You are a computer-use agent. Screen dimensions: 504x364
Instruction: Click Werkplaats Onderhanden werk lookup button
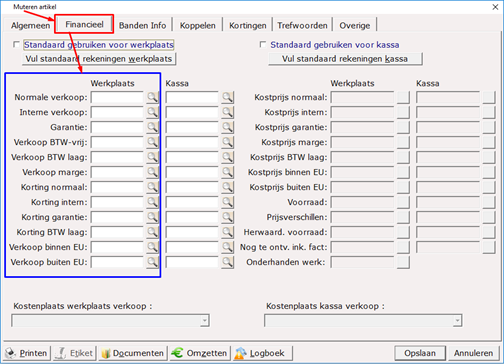tap(403, 262)
